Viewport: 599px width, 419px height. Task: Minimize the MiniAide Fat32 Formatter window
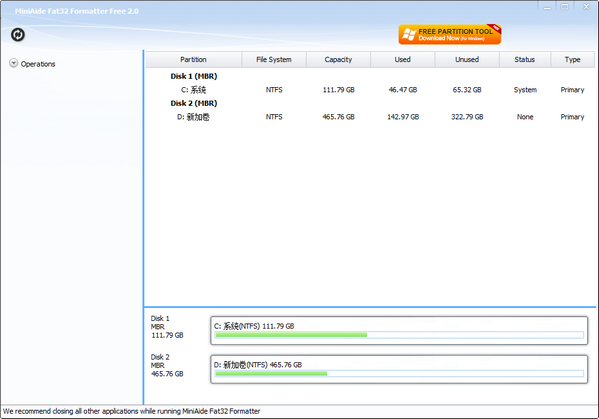click(547, 7)
